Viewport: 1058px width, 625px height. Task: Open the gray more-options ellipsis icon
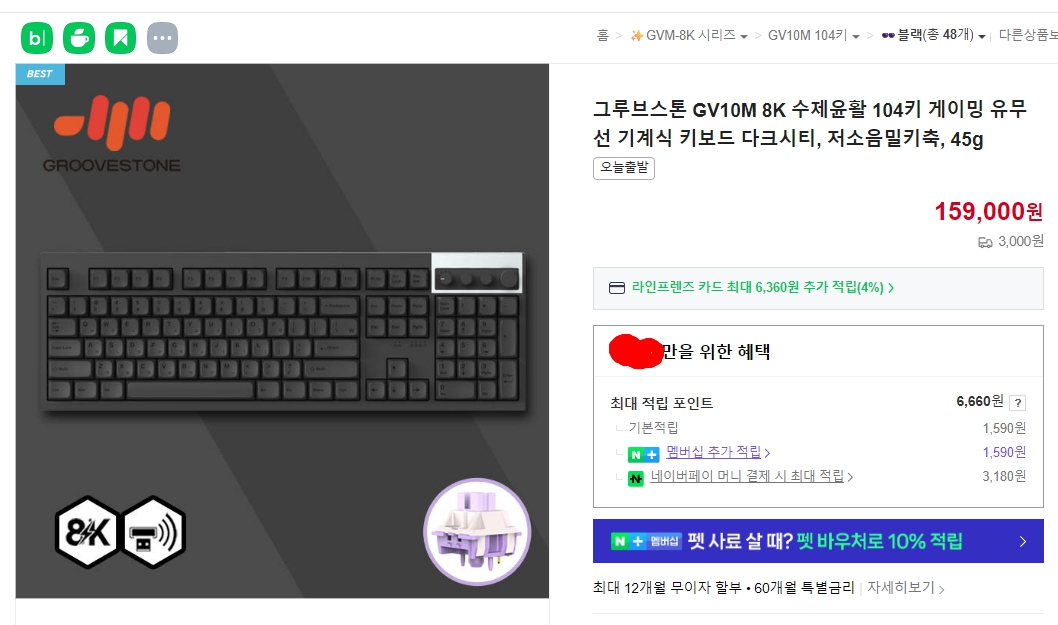point(163,38)
